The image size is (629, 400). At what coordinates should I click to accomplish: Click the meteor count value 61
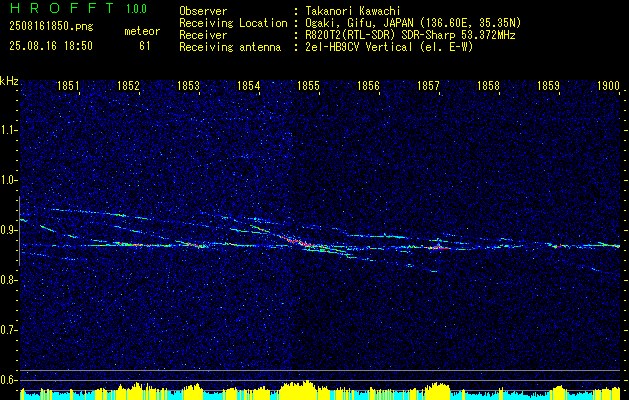point(144,46)
